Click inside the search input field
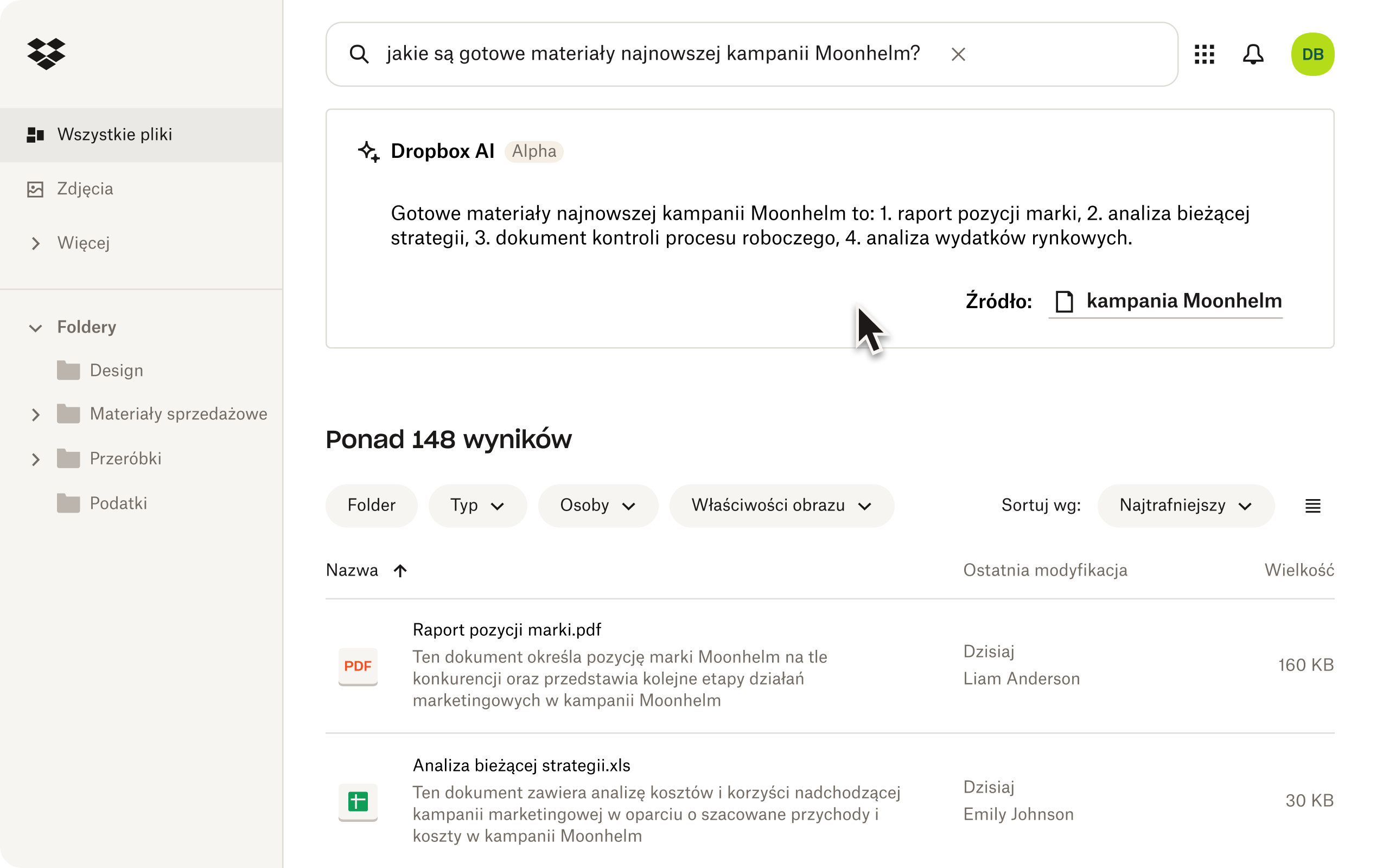 tap(752, 54)
